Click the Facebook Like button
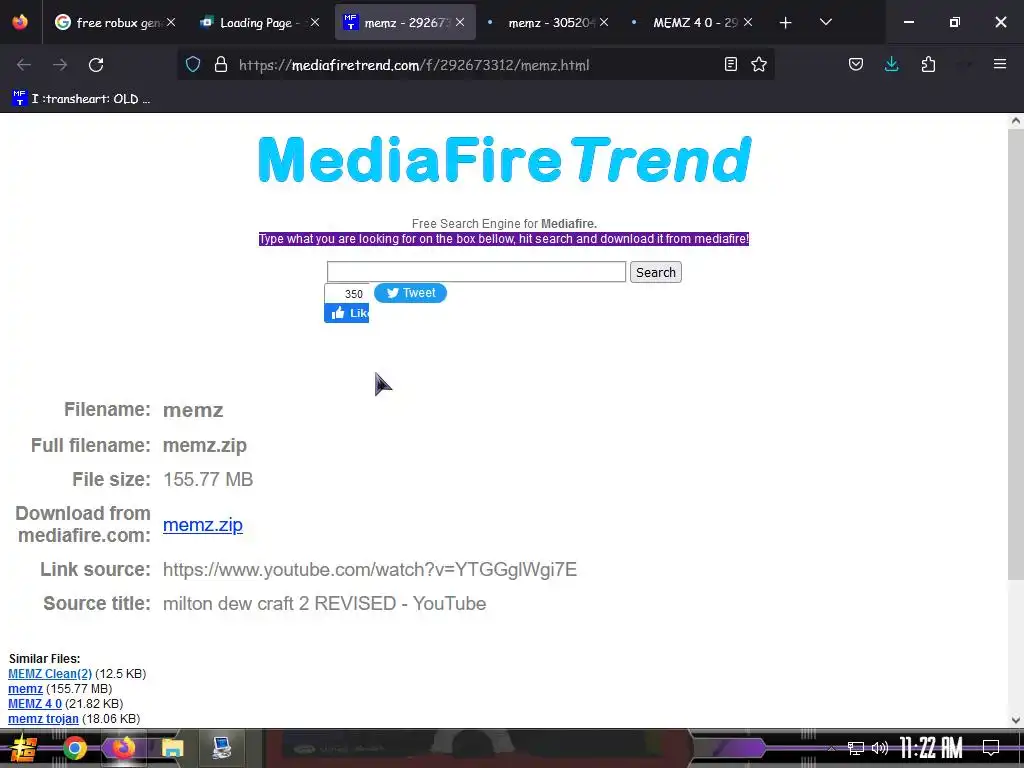The image size is (1024, 768). pos(347,313)
